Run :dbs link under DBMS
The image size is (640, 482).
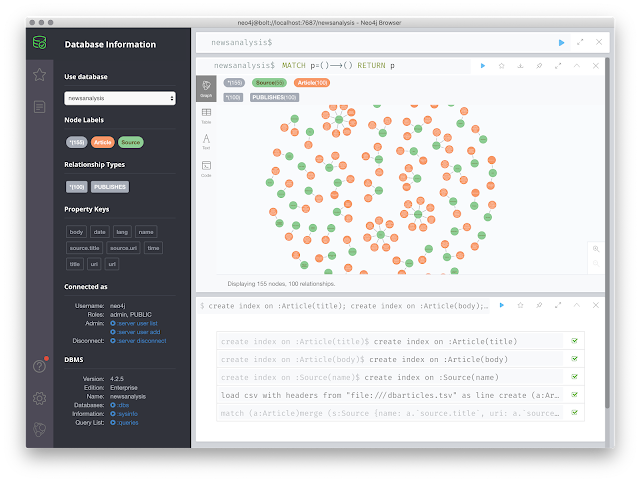[x=120, y=405]
